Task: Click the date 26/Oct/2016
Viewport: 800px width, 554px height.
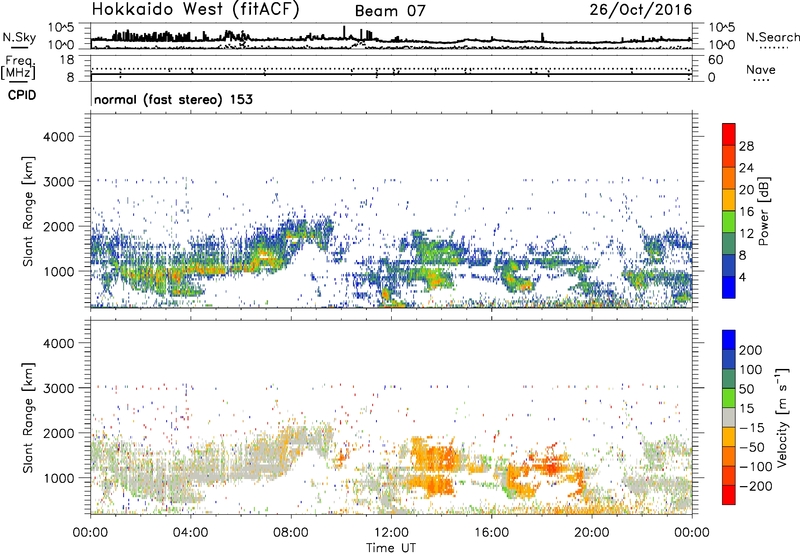Action: pos(641,10)
